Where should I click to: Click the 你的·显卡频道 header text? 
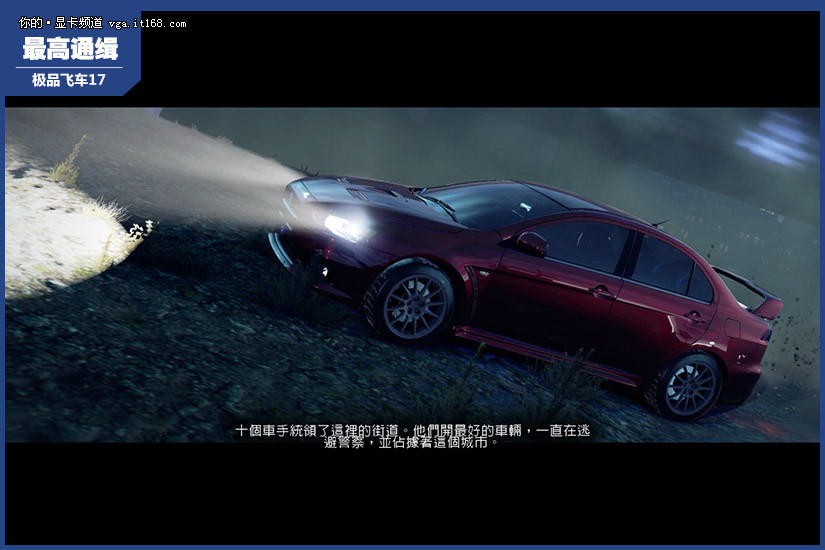click(61, 23)
